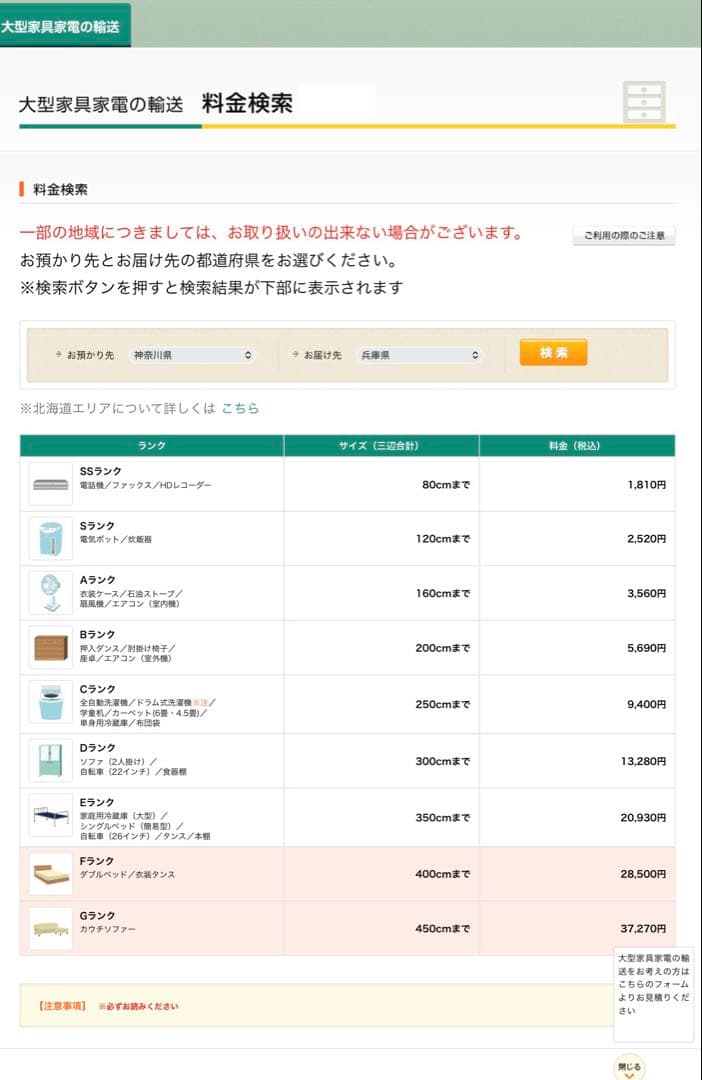This screenshot has width=702, height=1080.
Task: Click the Sランク electric pot icon
Action: click(50, 539)
